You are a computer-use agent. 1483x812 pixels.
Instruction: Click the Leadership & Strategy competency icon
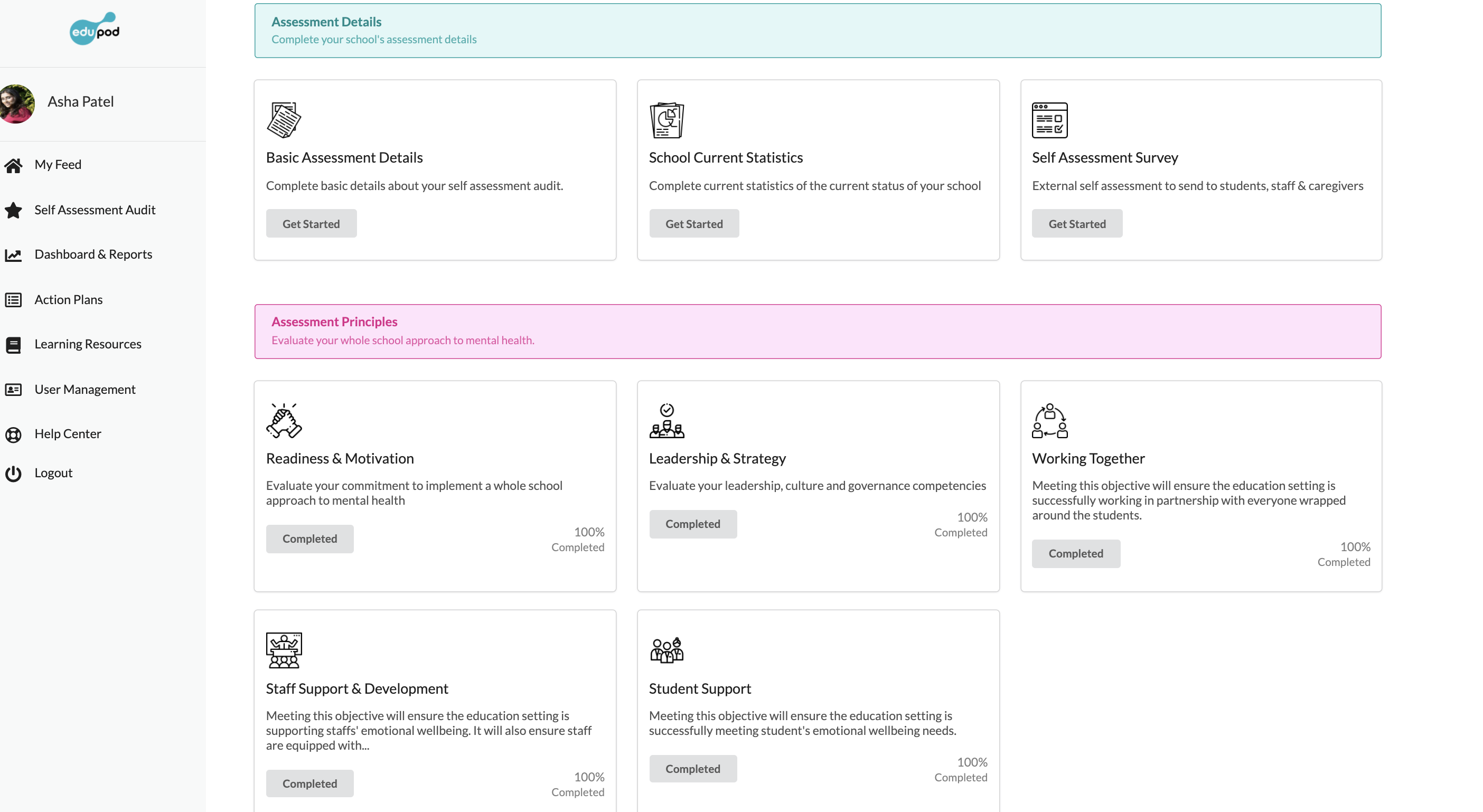667,420
